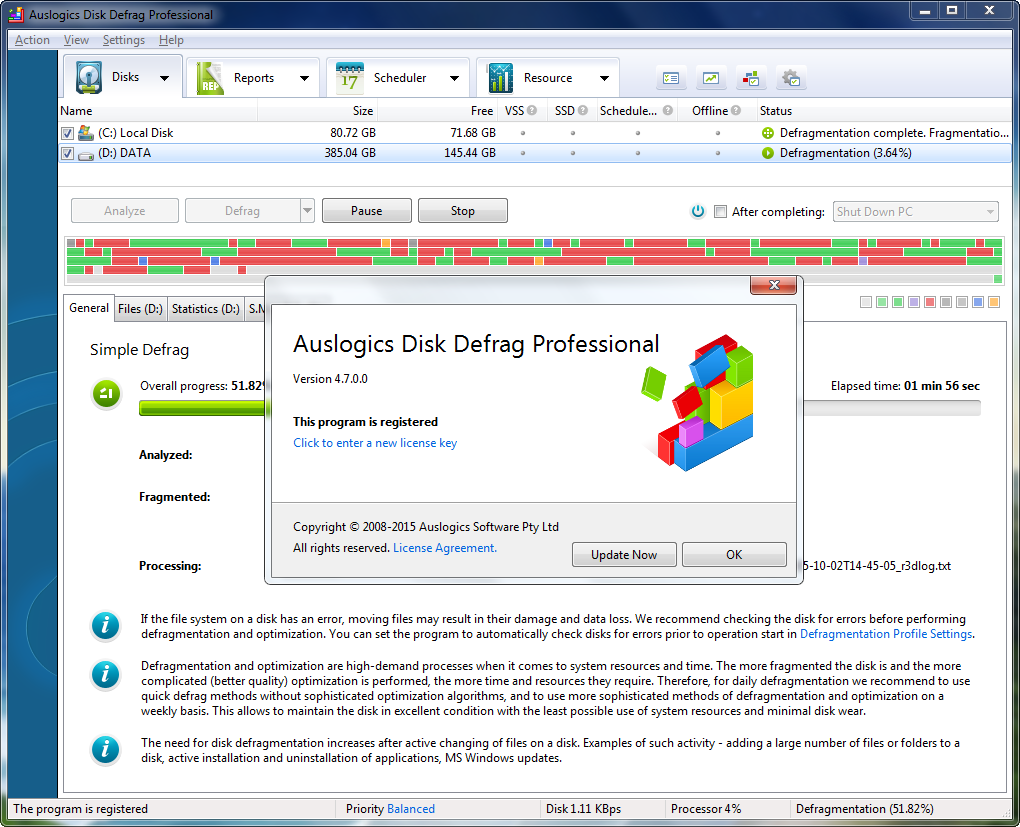Viewport: 1020px width, 827px height.
Task: Click the Free column header
Action: click(x=438, y=111)
